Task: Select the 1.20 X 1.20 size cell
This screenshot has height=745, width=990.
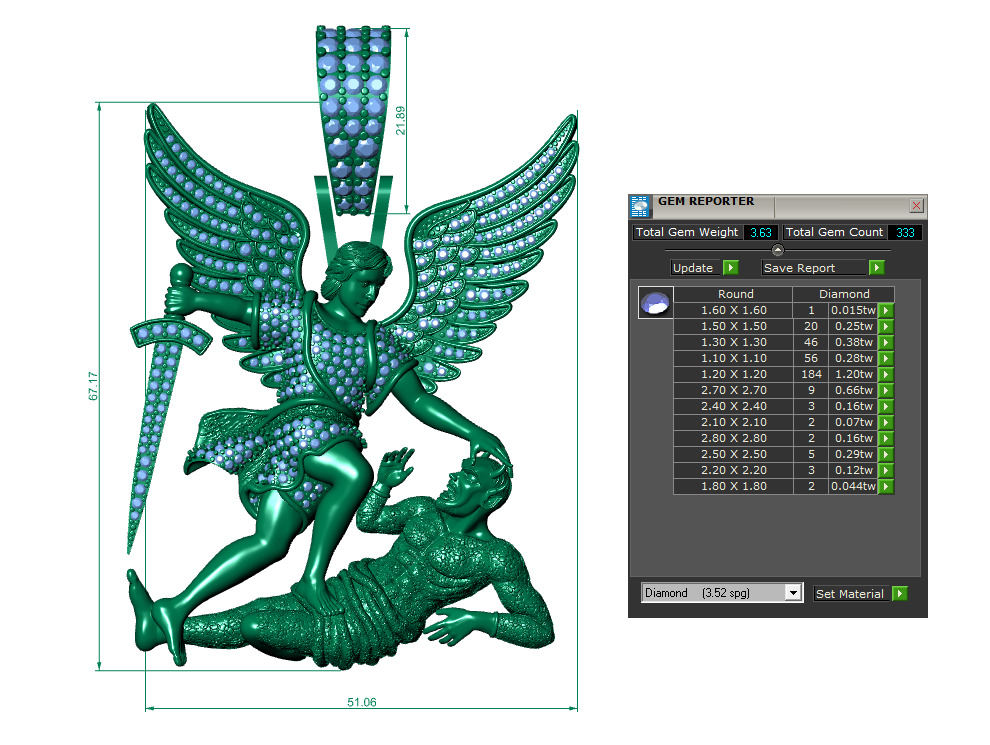Action: tap(734, 374)
